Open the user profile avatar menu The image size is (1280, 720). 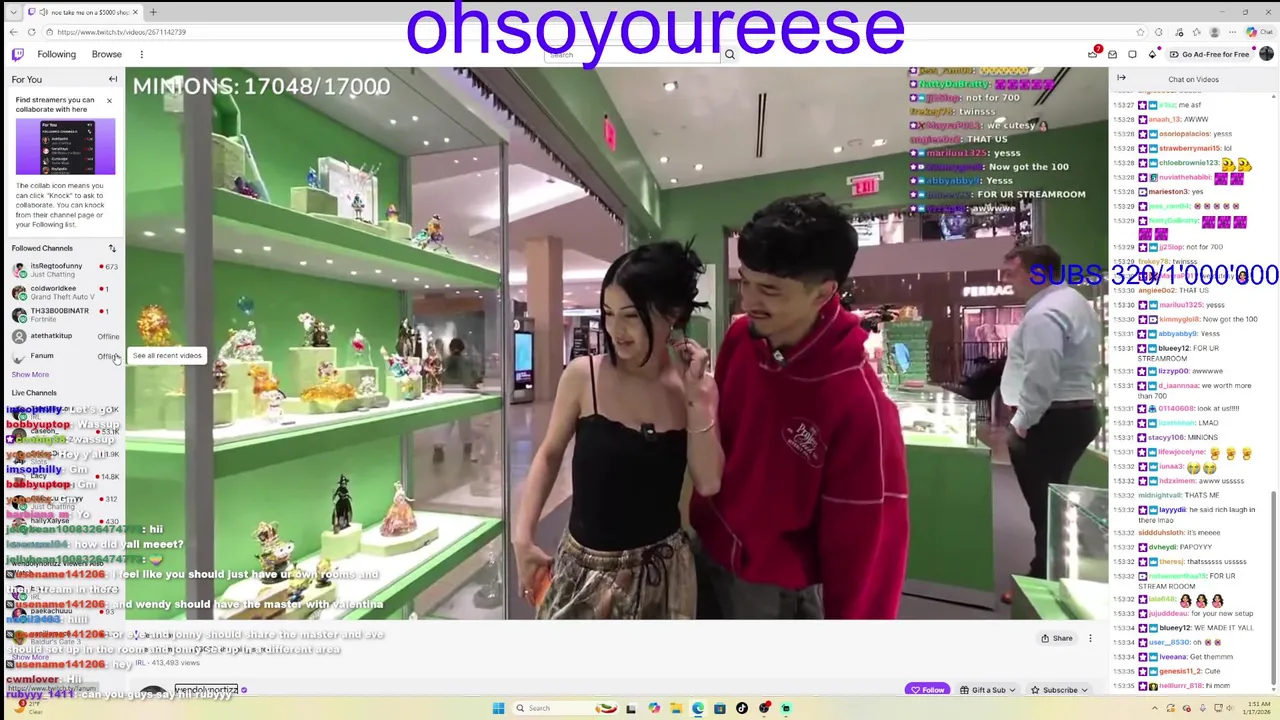click(x=1267, y=54)
